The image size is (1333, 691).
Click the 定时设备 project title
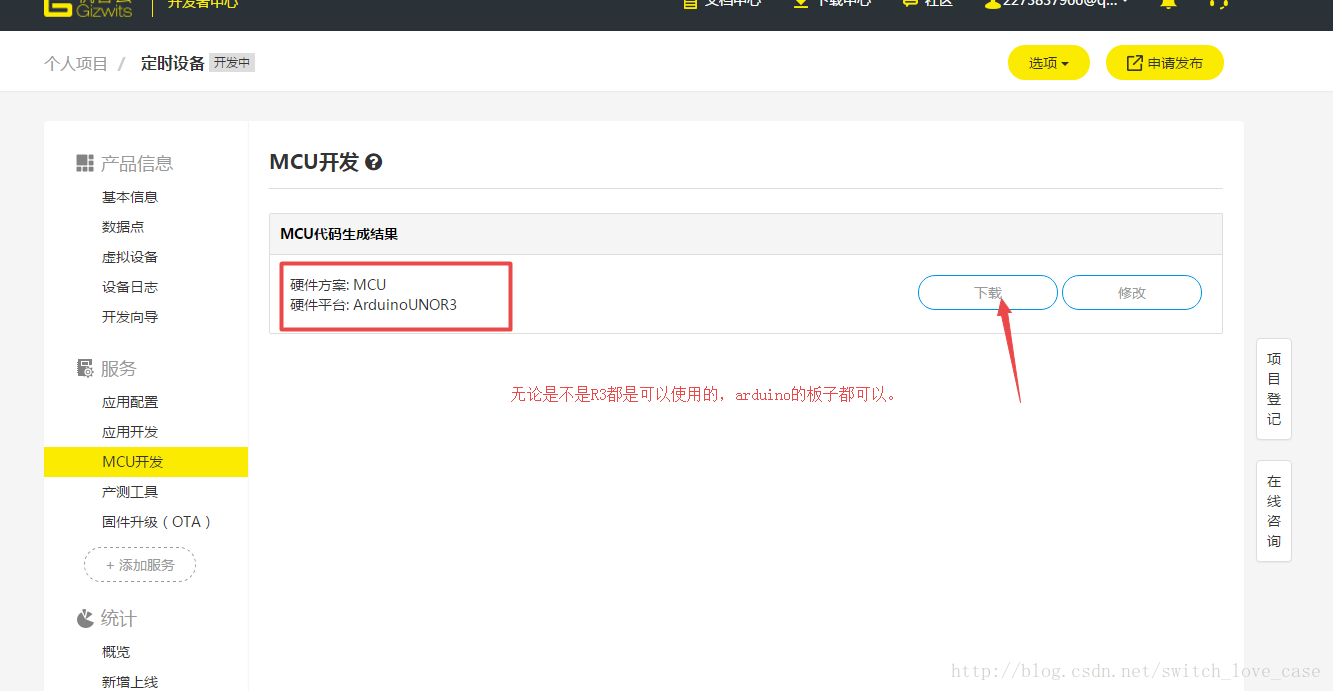pos(173,63)
